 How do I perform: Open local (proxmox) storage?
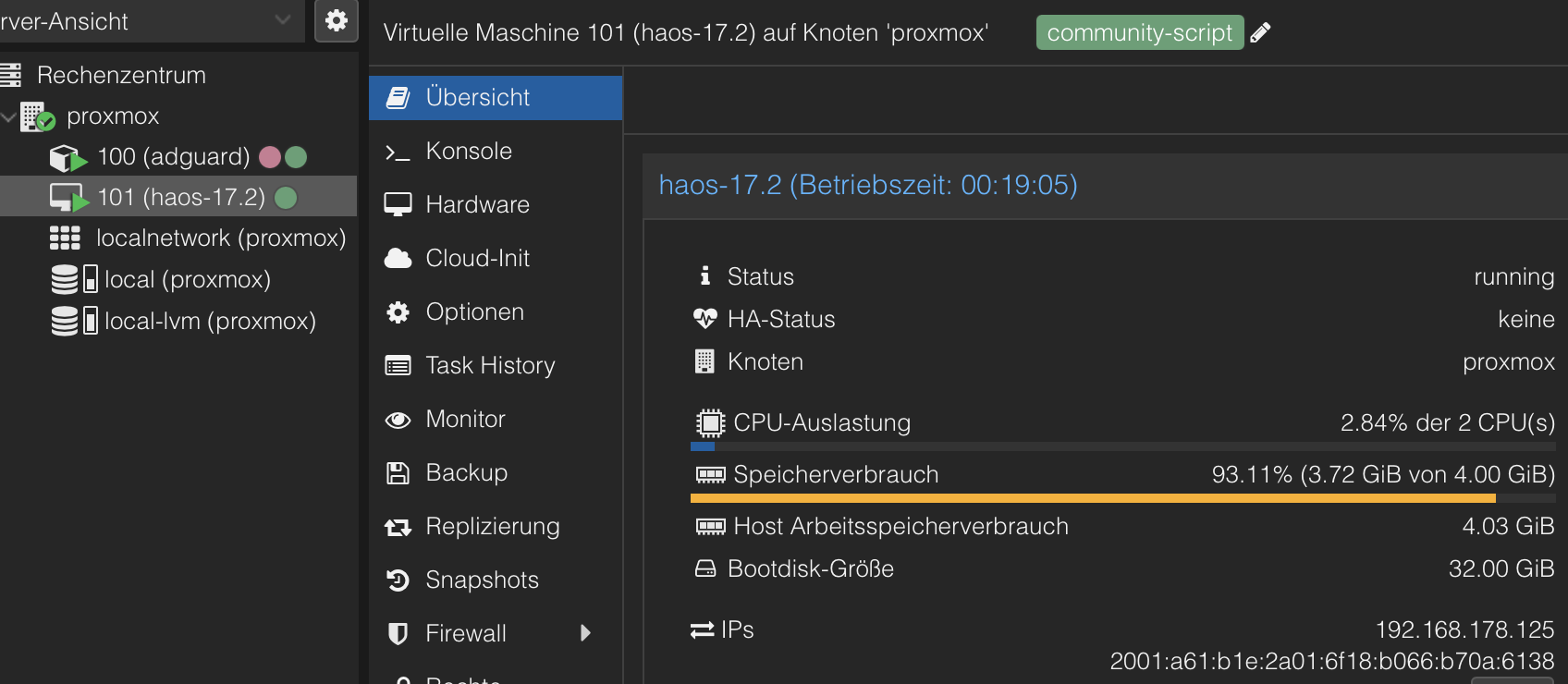click(x=188, y=279)
